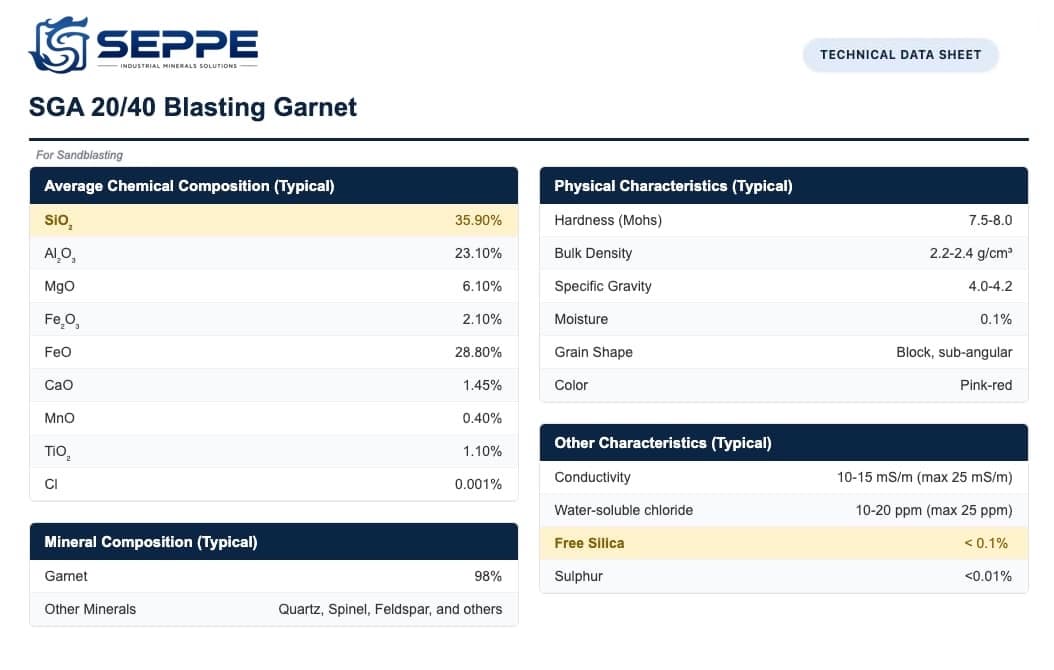Click the highlighted Free Silica label
This screenshot has height=670, width=1054.
pos(589,543)
